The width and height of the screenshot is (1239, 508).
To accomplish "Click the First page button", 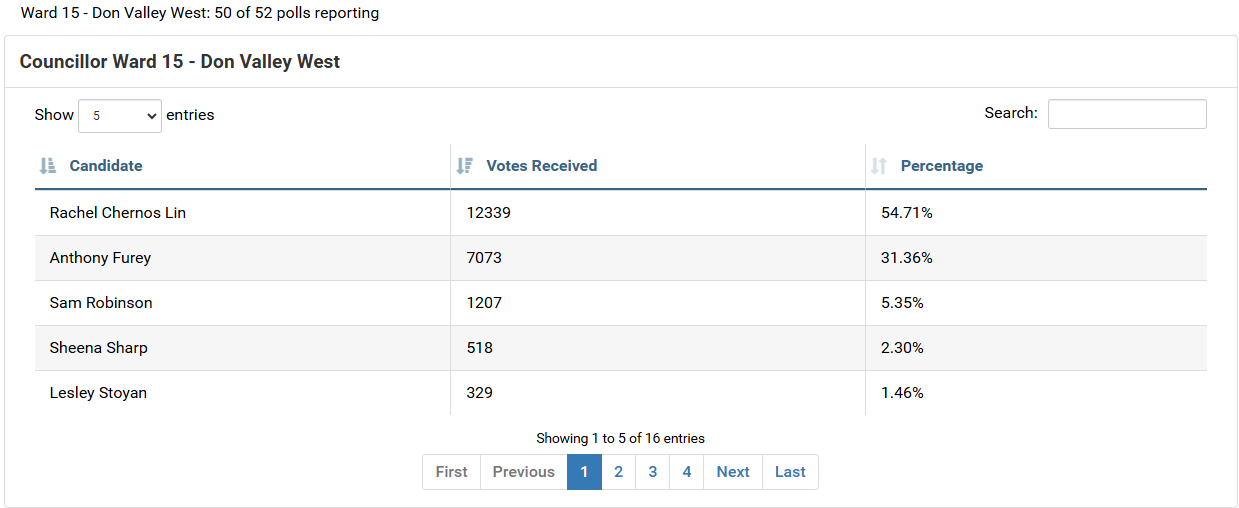I will coord(451,472).
